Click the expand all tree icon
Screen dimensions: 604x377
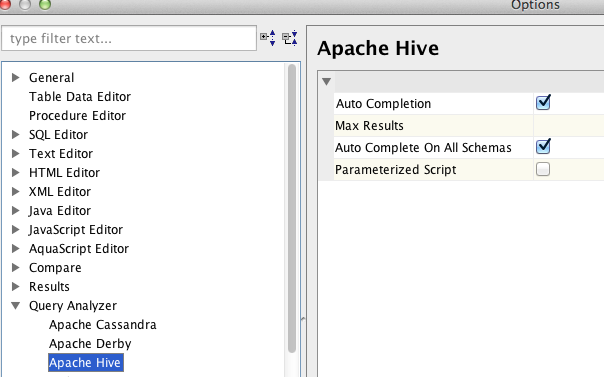[268, 38]
